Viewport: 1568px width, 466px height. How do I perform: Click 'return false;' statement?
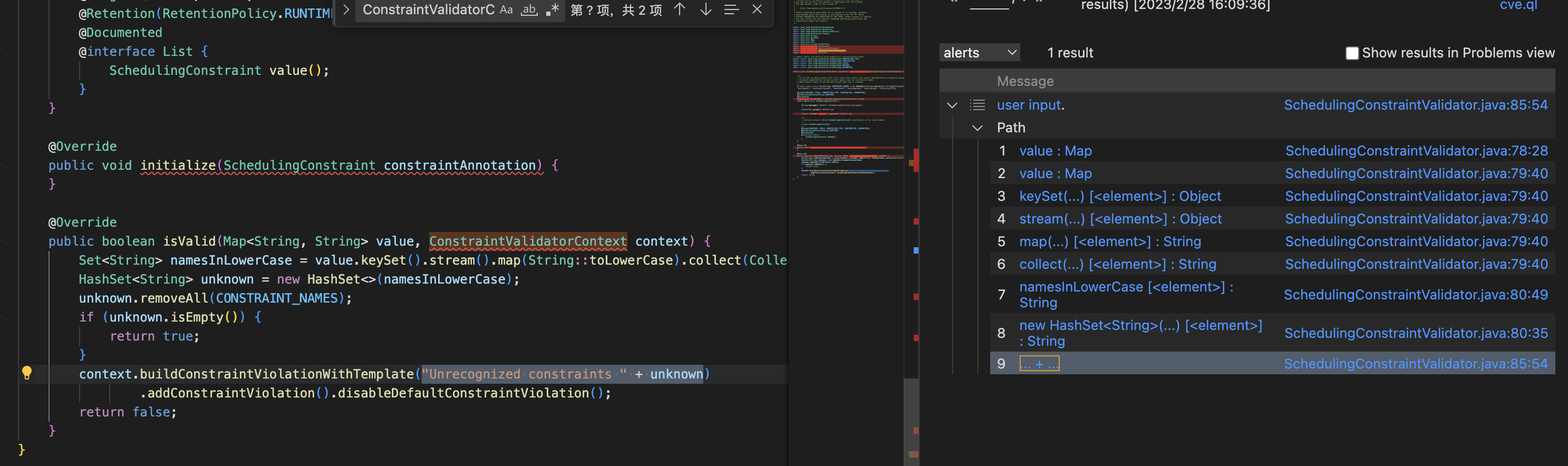point(128,412)
